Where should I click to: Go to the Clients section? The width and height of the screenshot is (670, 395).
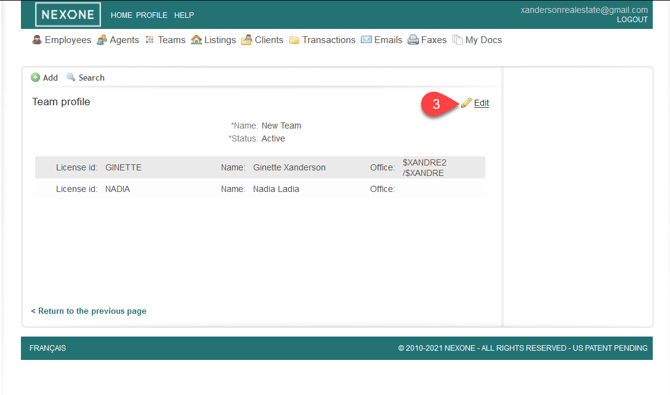click(x=269, y=40)
